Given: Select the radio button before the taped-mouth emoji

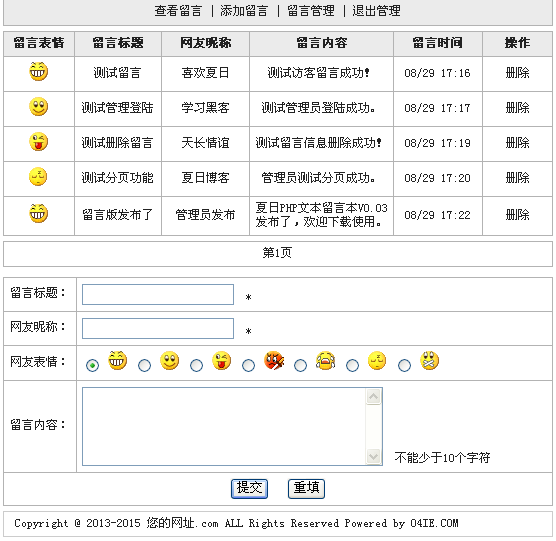Looking at the screenshot, I should coord(404,365).
